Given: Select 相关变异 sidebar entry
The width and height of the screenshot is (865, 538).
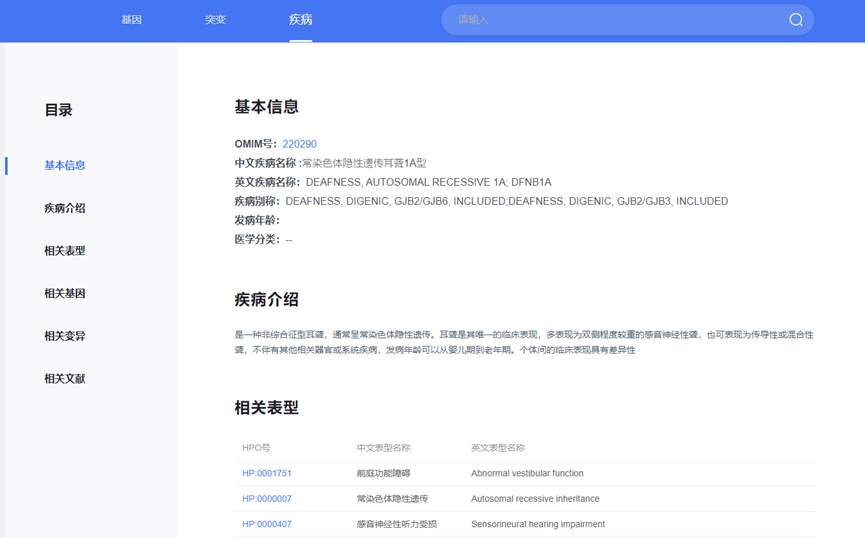Looking at the screenshot, I should (65, 335).
